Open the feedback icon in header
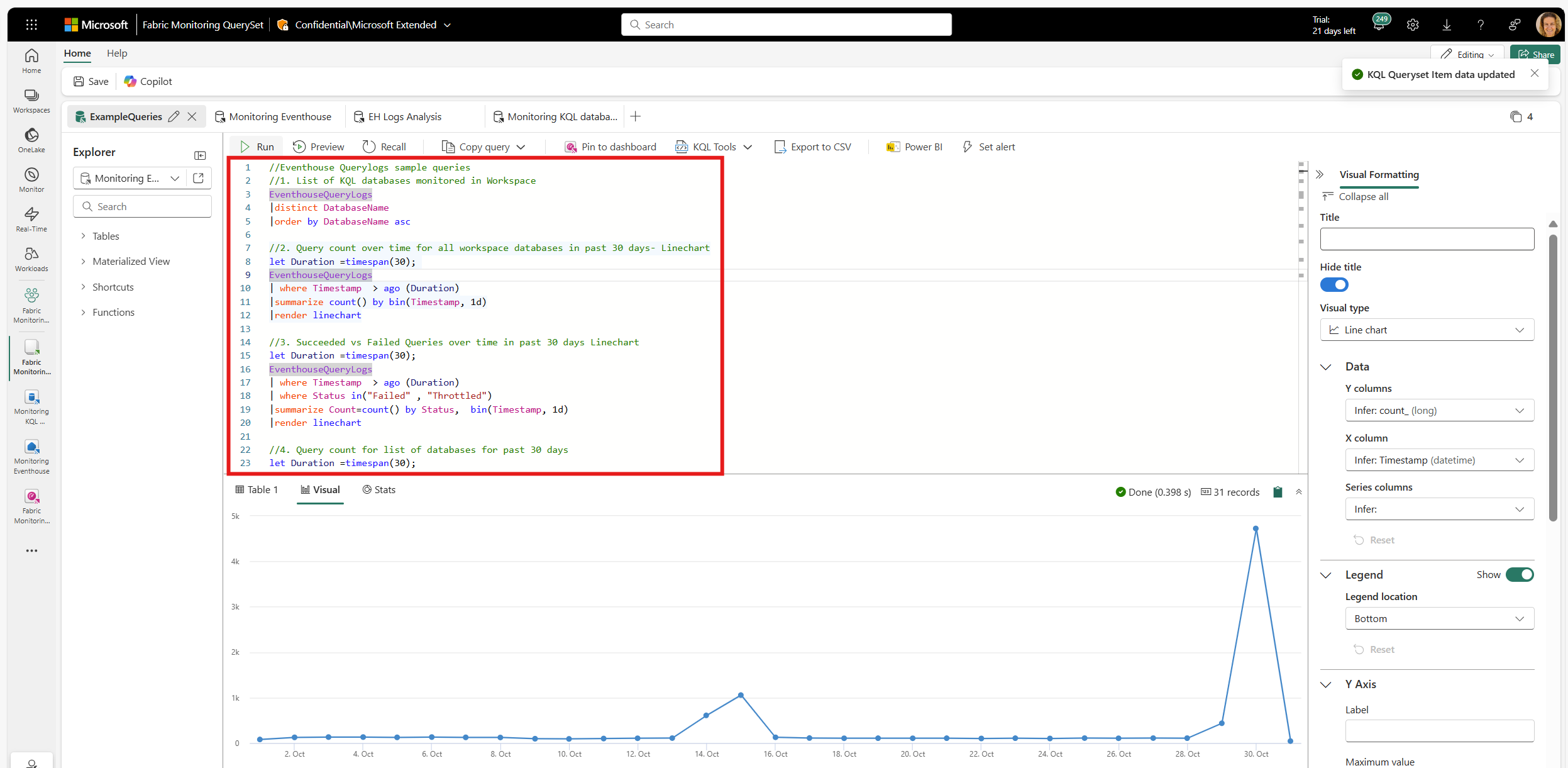Screen dimensions: 1568x768 [x=1515, y=25]
